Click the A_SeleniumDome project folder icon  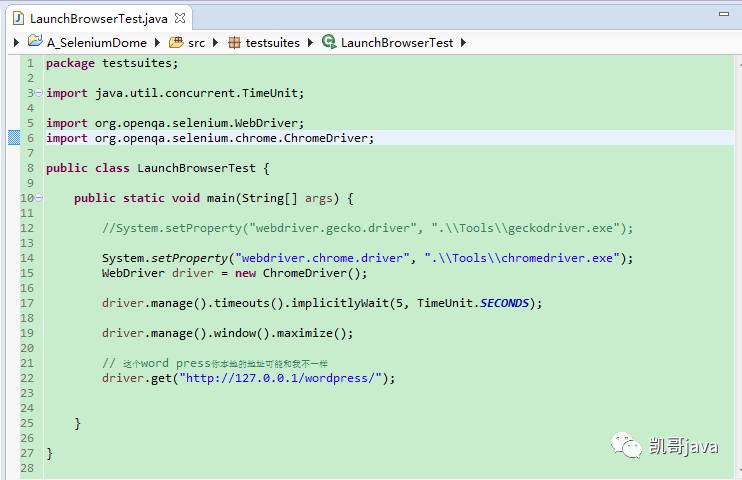[x=35, y=42]
